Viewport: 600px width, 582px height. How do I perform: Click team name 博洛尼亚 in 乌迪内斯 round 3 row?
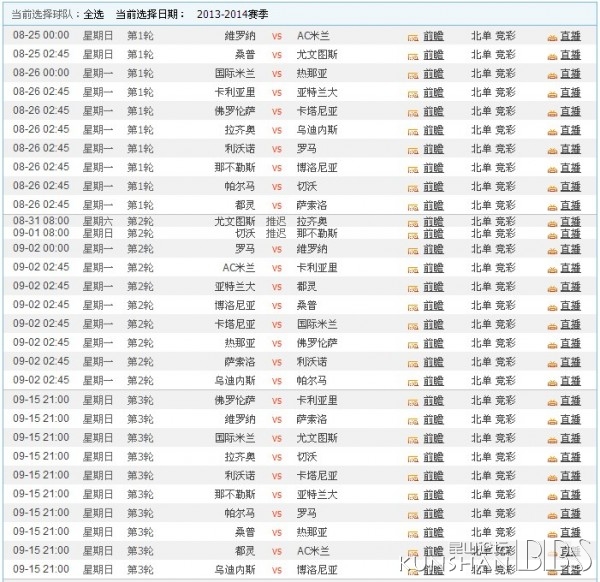tap(317, 570)
